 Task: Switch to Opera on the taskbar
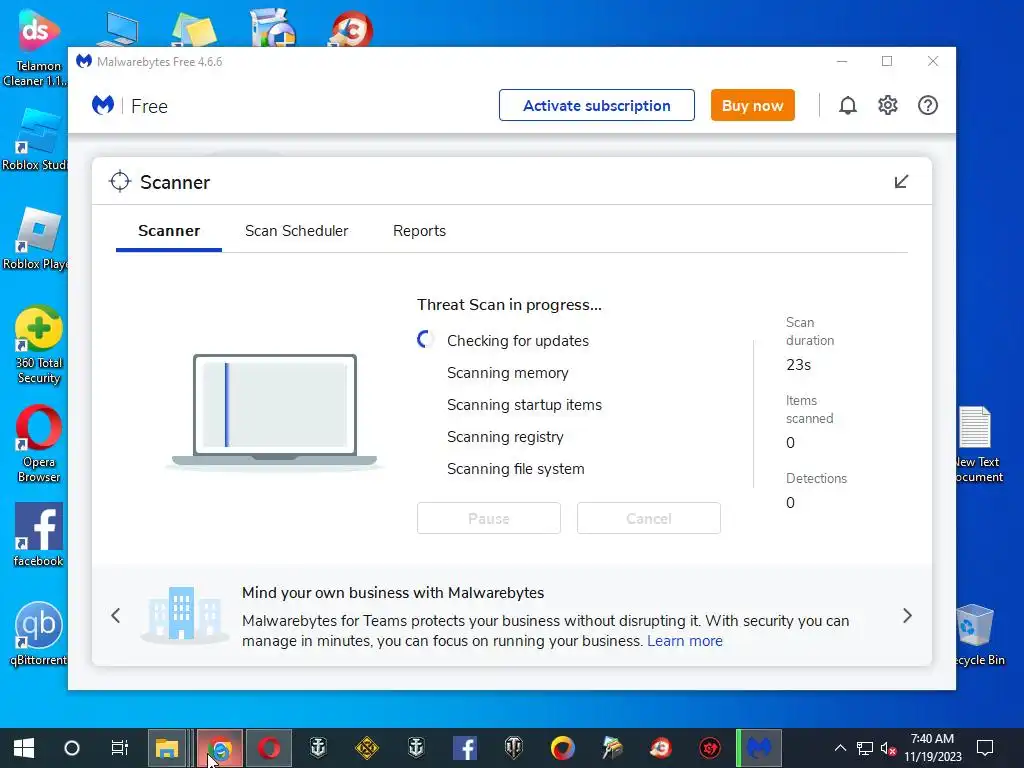coord(268,748)
